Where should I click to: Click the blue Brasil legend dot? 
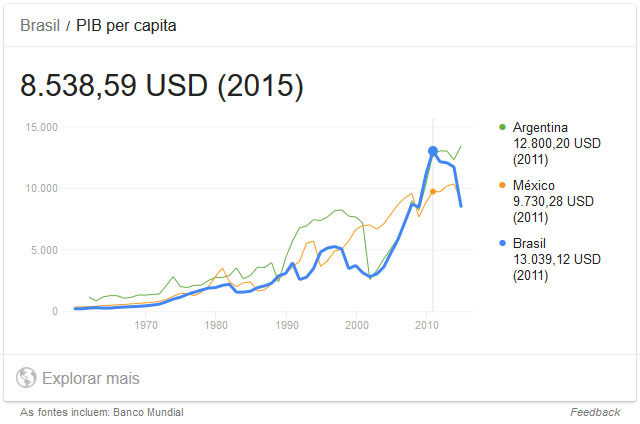tap(501, 244)
